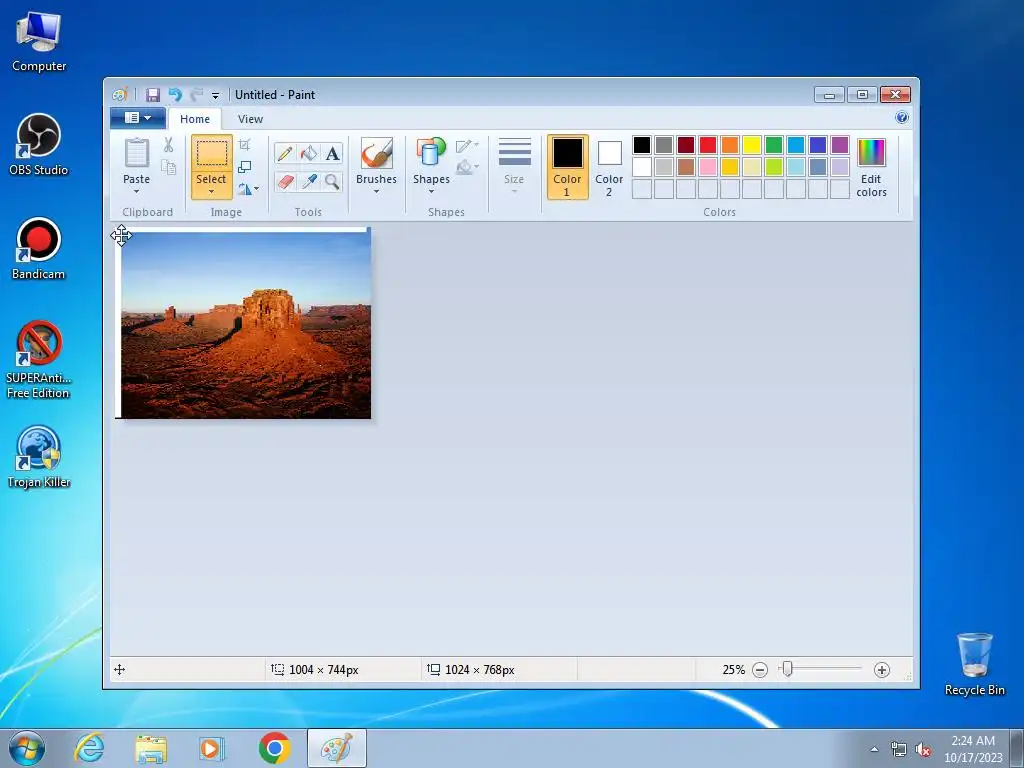Pick the yellow color swatch

(752, 145)
